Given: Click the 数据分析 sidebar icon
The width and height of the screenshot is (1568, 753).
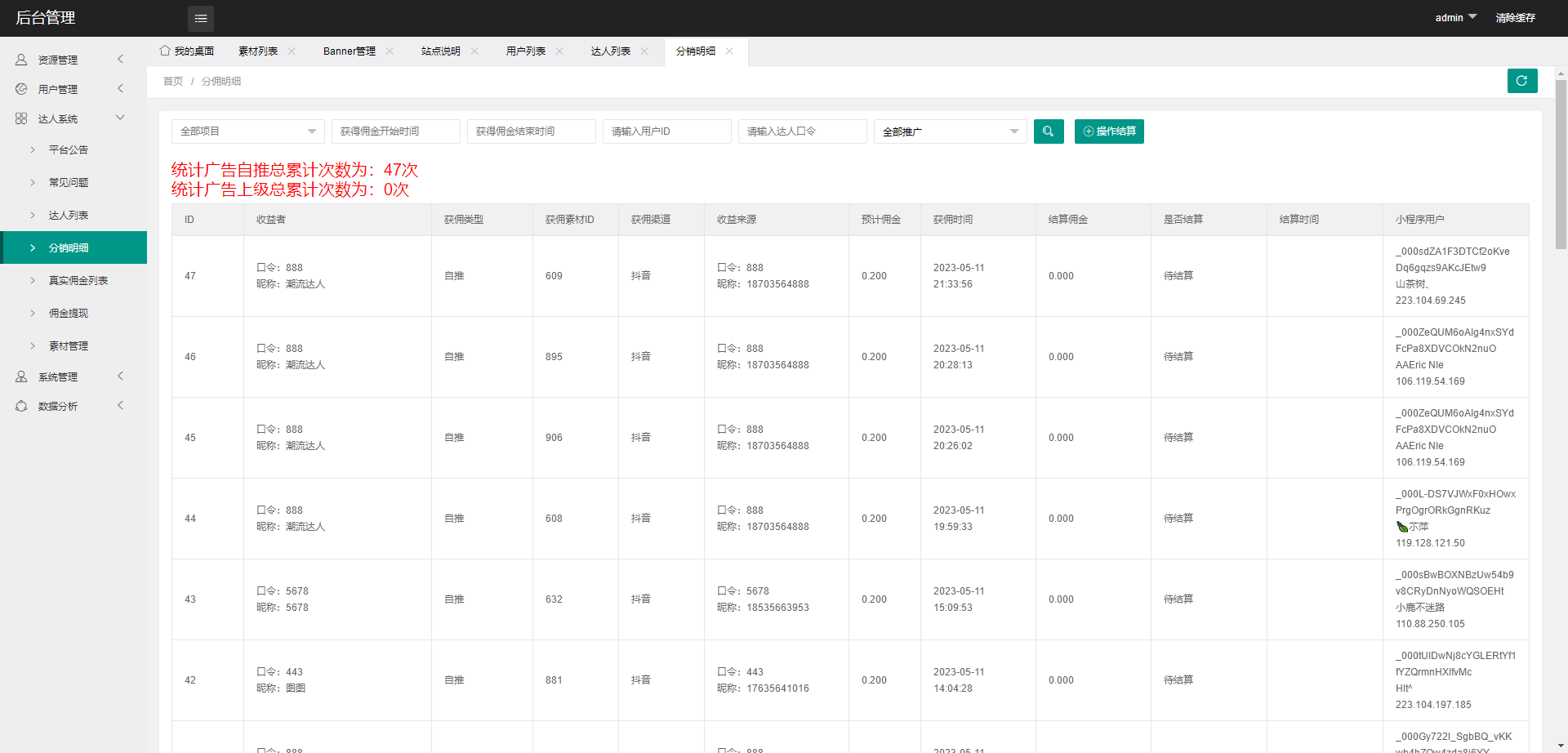Looking at the screenshot, I should [x=21, y=406].
